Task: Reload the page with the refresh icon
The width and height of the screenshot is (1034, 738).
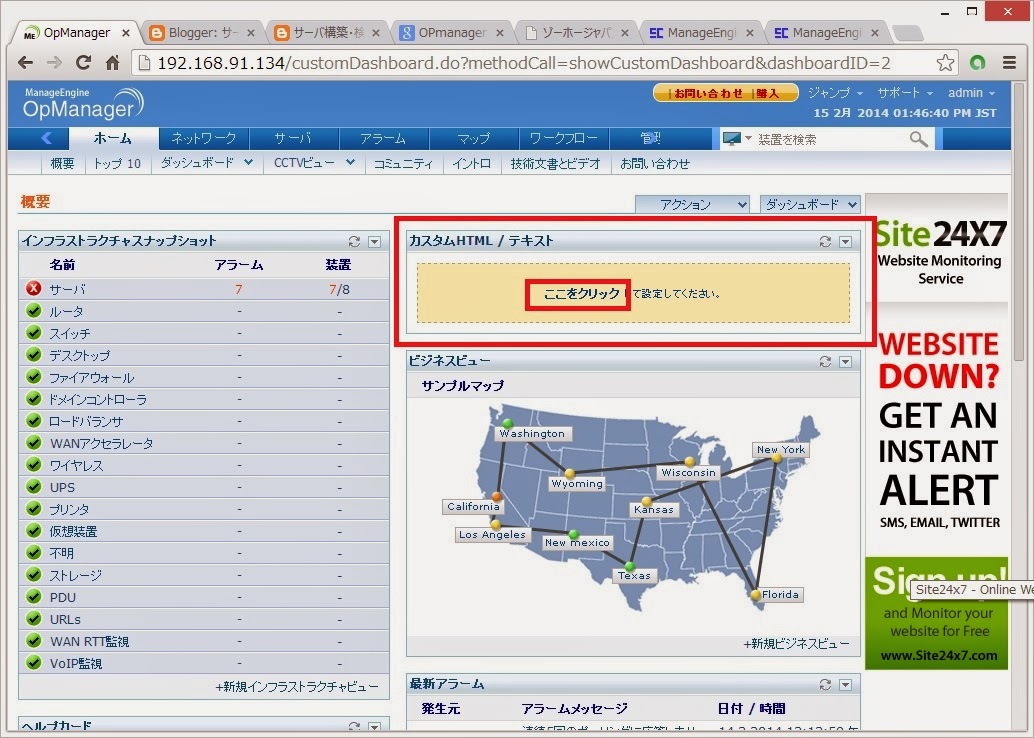Action: 83,63
